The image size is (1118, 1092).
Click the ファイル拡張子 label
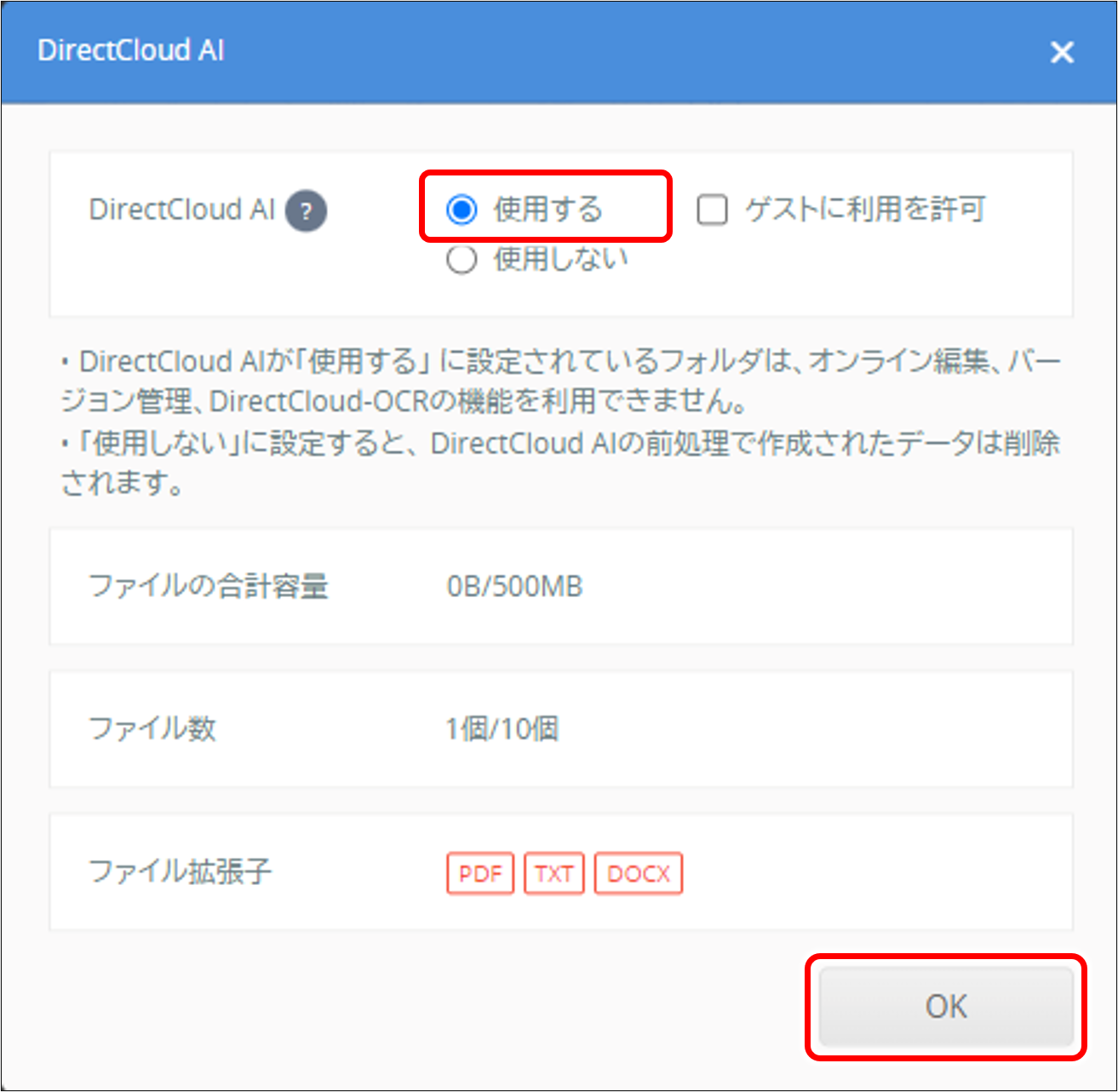(179, 872)
